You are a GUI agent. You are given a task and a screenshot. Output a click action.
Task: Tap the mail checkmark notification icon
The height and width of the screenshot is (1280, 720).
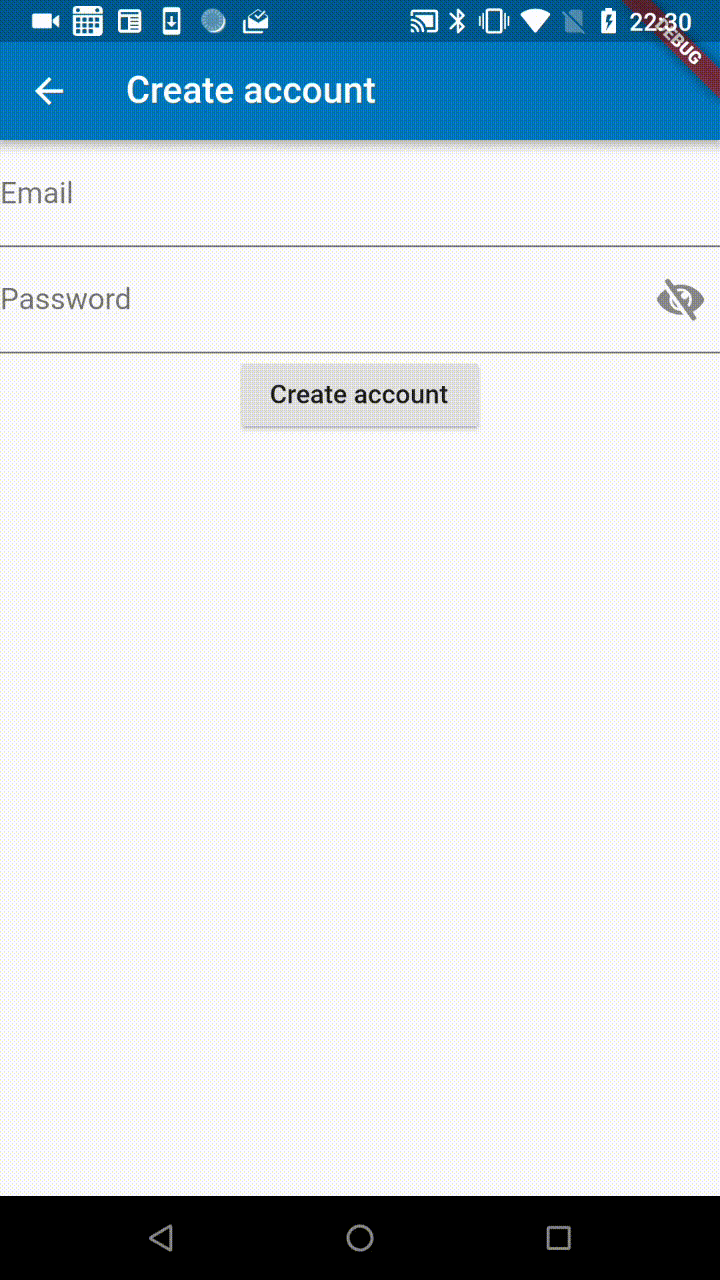(256, 21)
